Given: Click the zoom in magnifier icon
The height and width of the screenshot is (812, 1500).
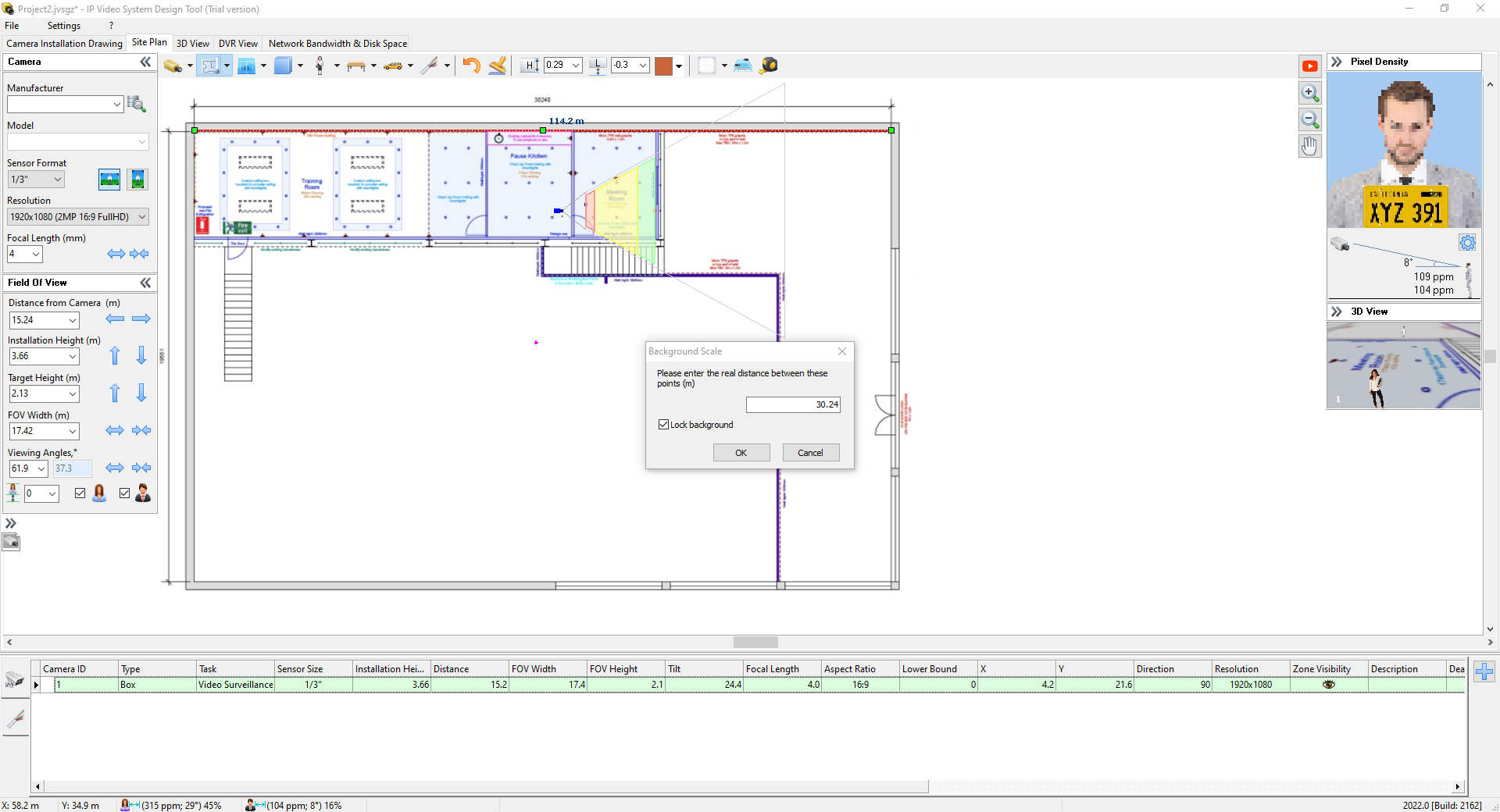Looking at the screenshot, I should [x=1310, y=93].
